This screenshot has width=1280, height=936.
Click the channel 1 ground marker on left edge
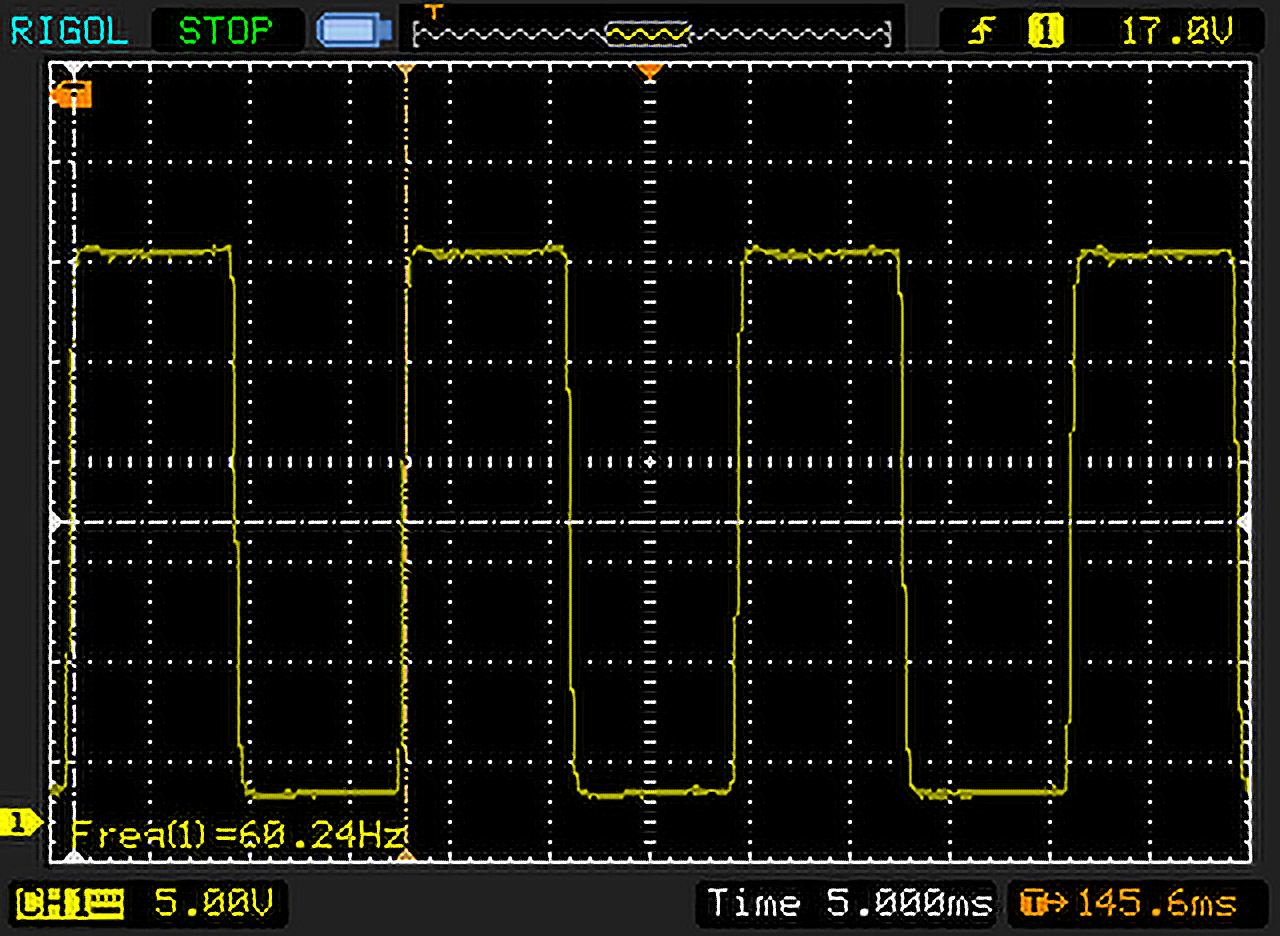(20, 823)
